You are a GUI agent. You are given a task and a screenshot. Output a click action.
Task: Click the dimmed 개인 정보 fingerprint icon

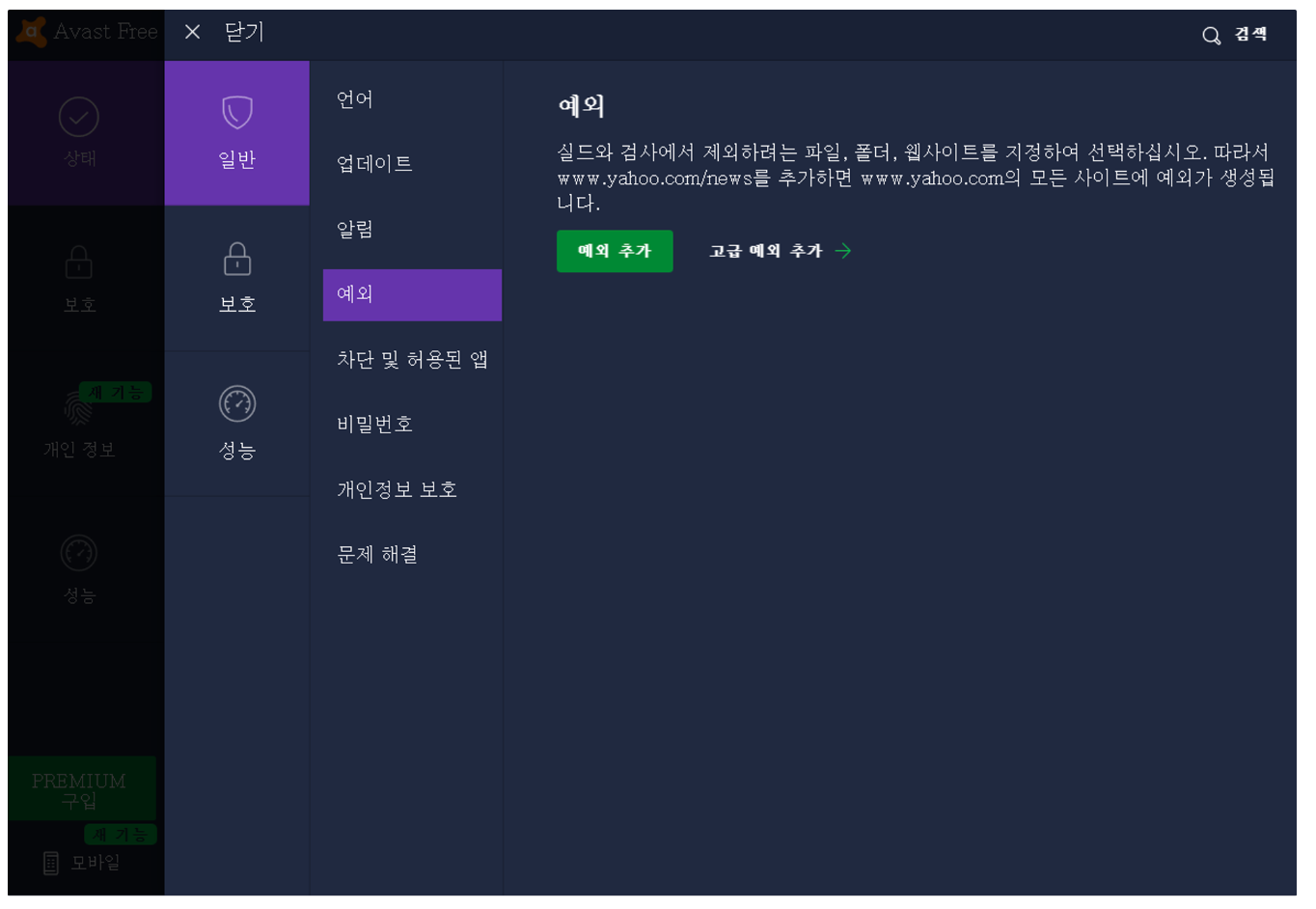point(77,408)
